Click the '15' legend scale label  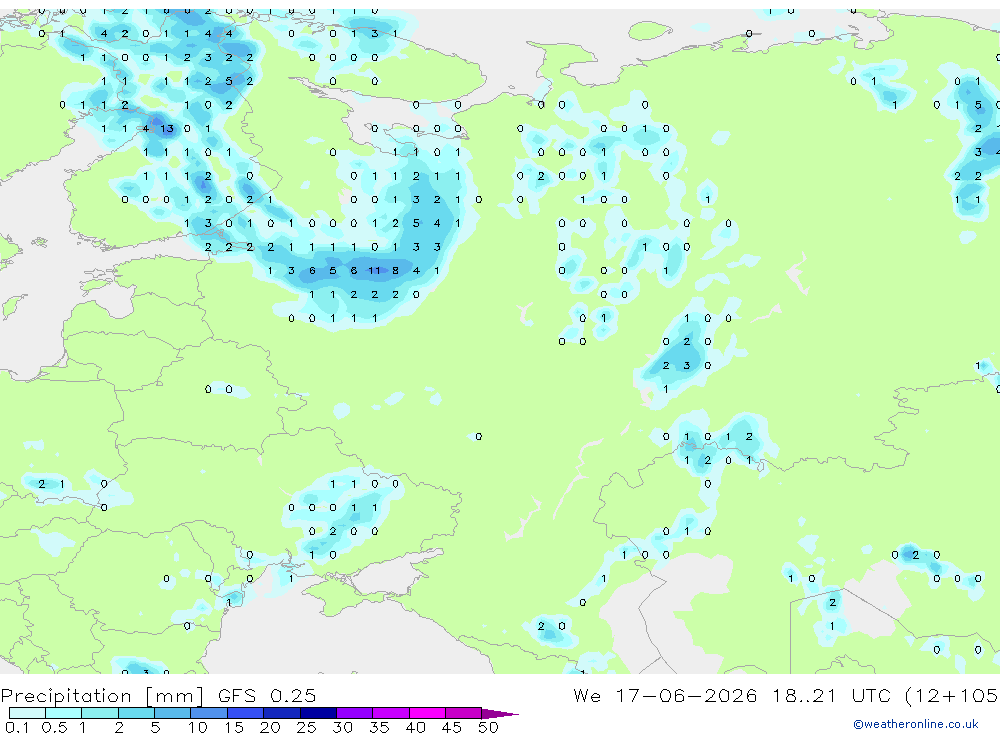(233, 727)
